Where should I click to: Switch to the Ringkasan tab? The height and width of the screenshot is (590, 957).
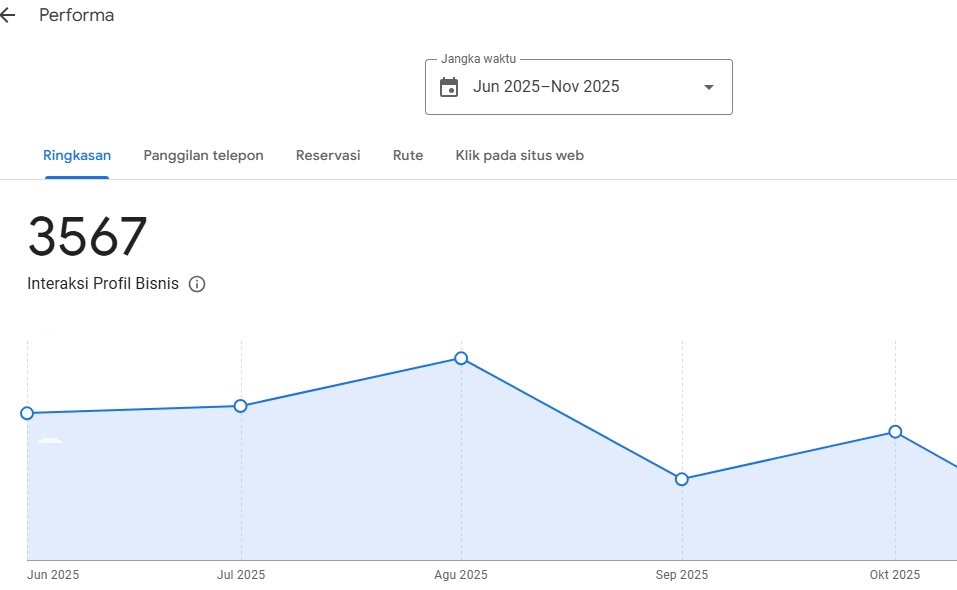tap(77, 155)
